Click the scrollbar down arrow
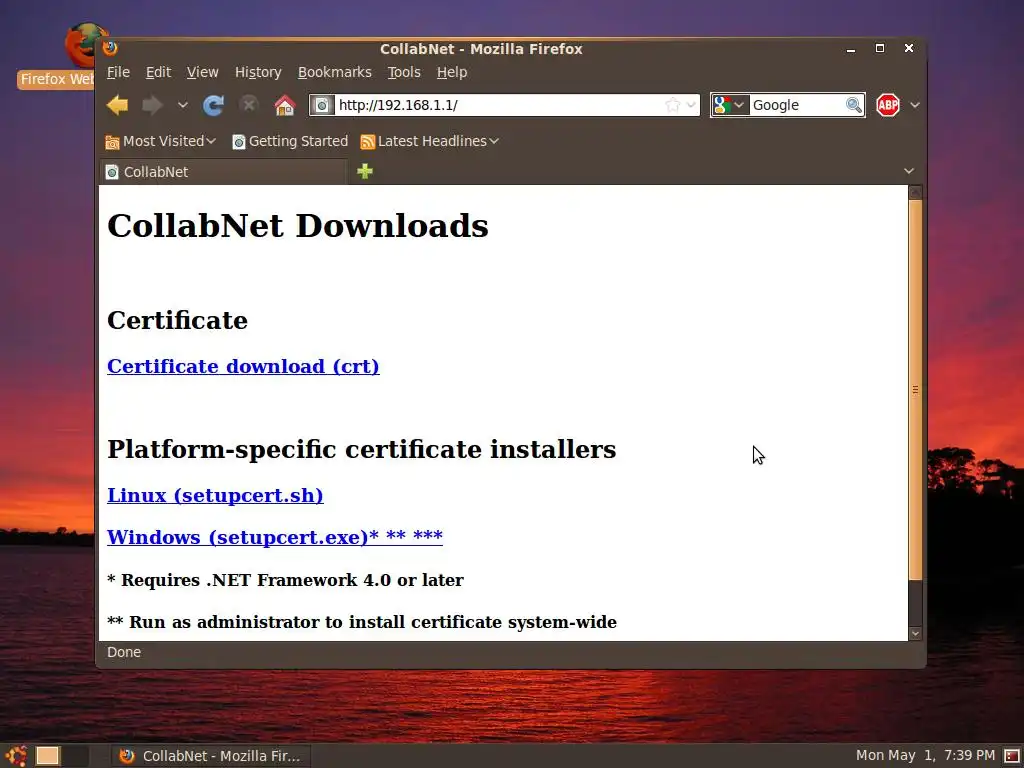This screenshot has width=1024, height=768. pyautogui.click(x=915, y=633)
